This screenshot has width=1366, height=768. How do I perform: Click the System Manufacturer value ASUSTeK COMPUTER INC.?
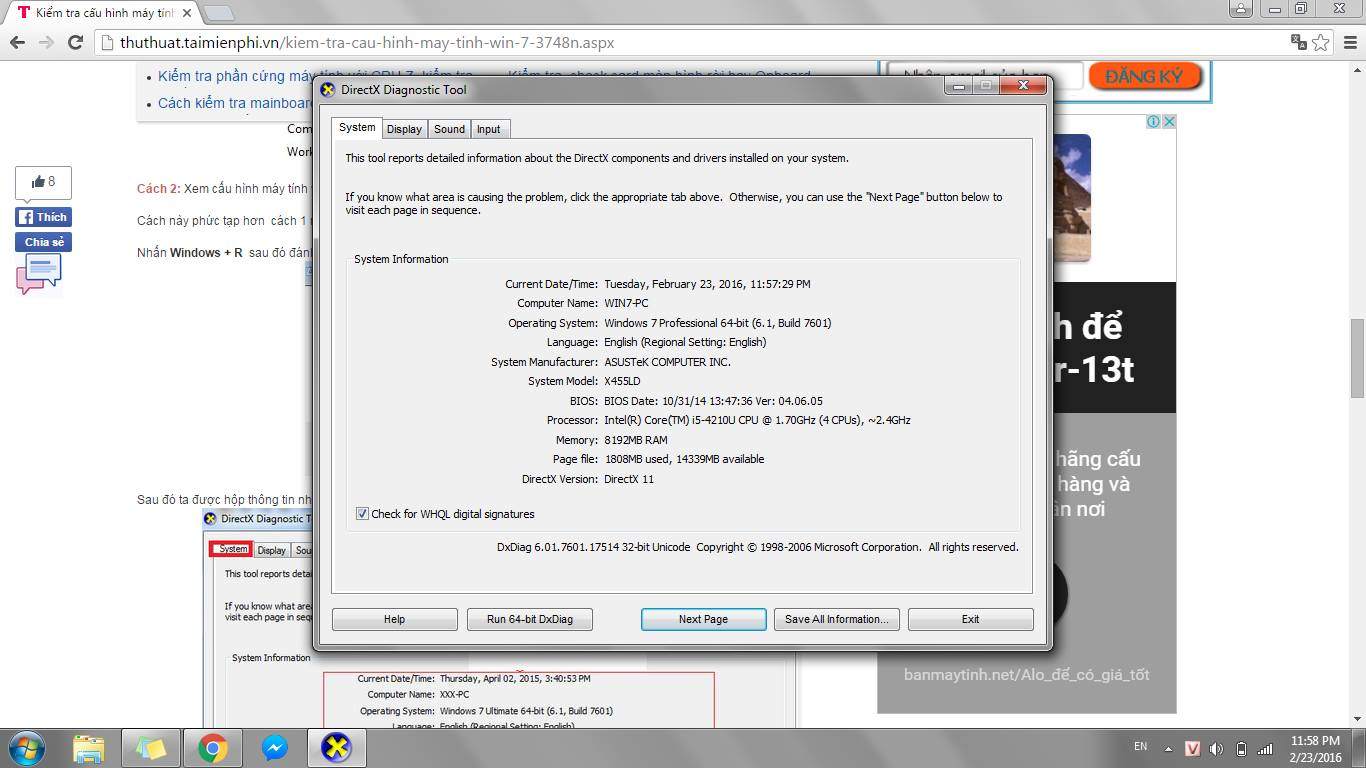[x=667, y=362]
